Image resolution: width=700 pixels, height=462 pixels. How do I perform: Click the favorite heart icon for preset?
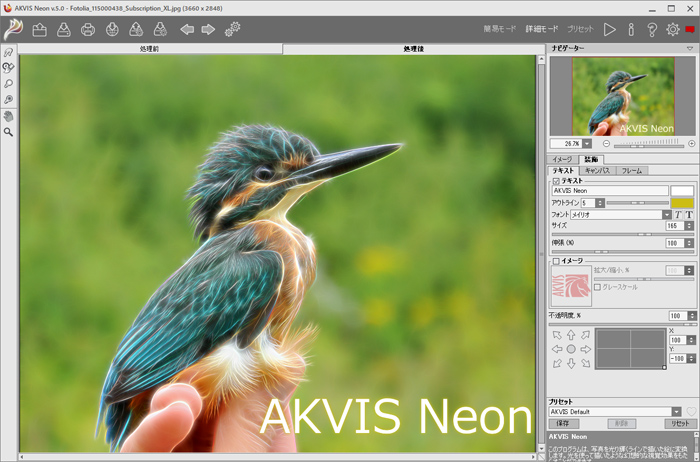click(x=691, y=412)
